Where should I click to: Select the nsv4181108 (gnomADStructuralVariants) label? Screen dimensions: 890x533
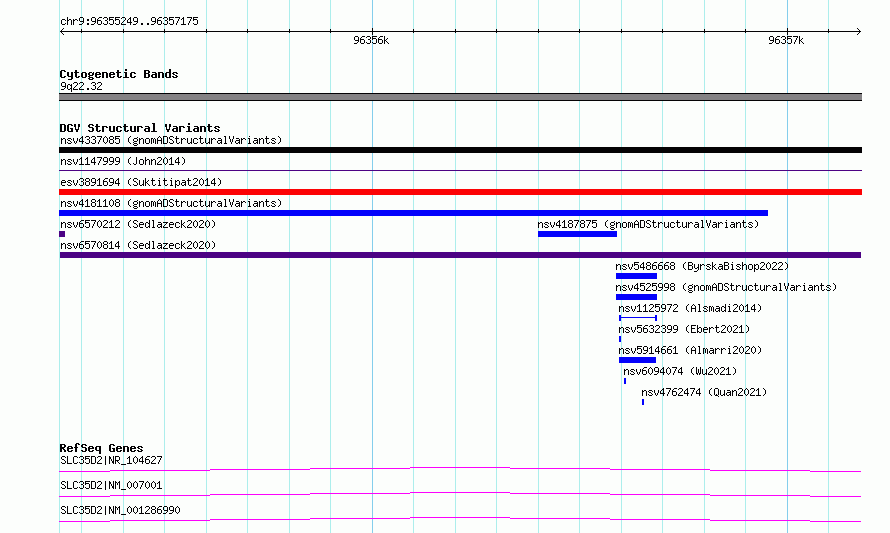click(171, 203)
